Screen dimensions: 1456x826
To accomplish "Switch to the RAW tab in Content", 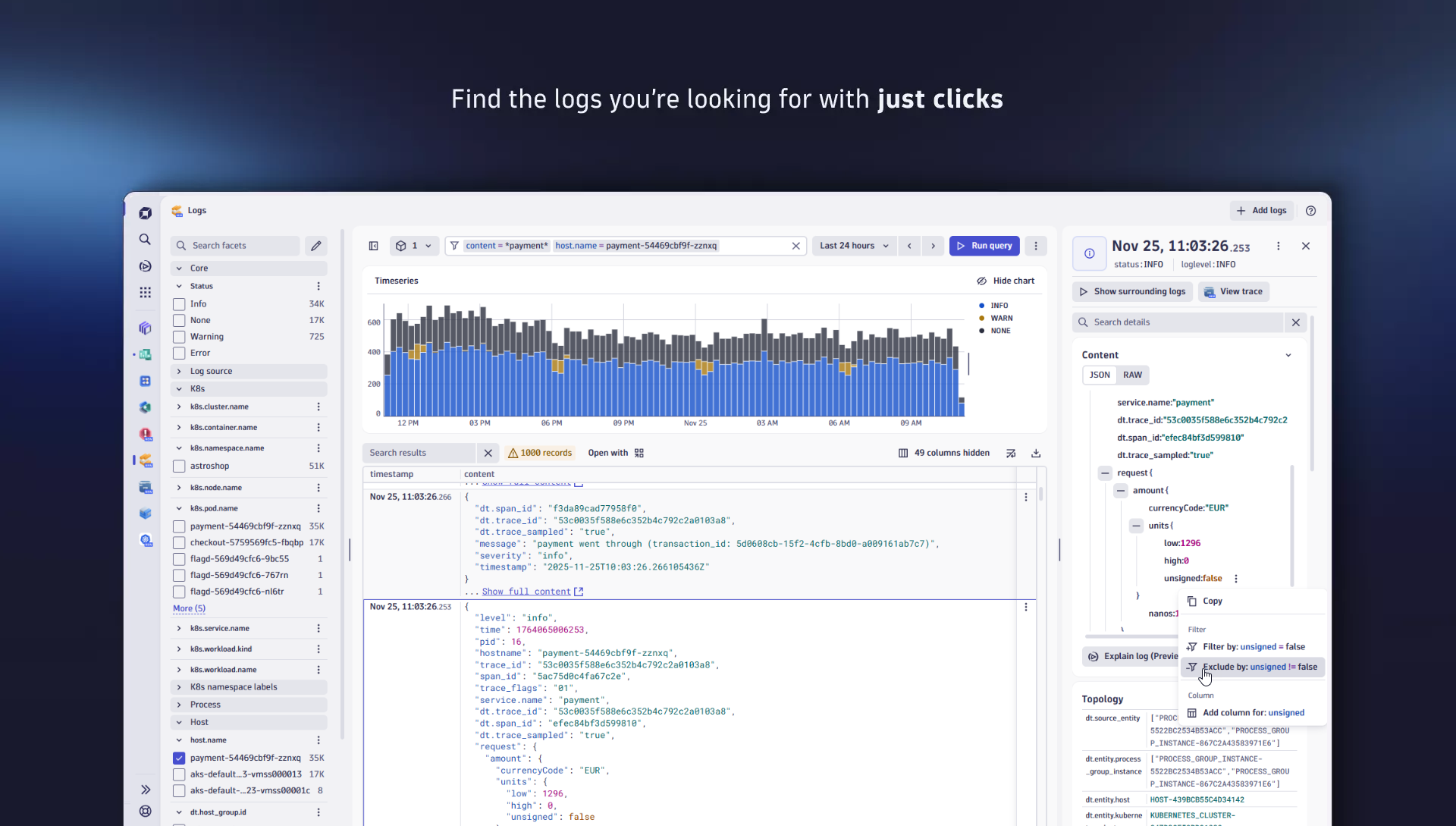I will [x=1132, y=375].
